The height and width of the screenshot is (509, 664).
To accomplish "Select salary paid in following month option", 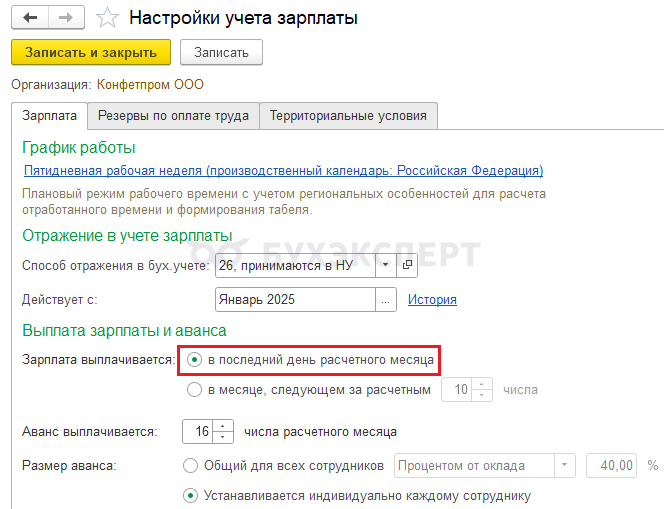I will (x=194, y=390).
